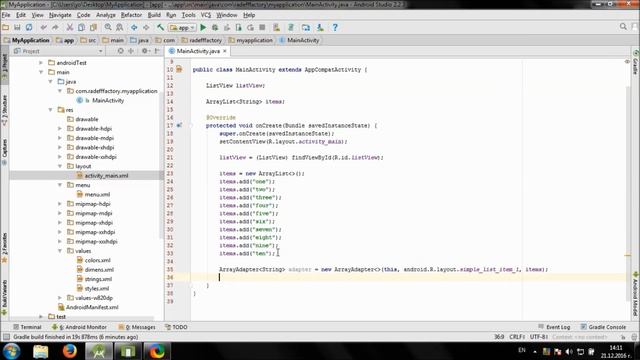Click the UTF-8 encoding selector

click(539, 337)
